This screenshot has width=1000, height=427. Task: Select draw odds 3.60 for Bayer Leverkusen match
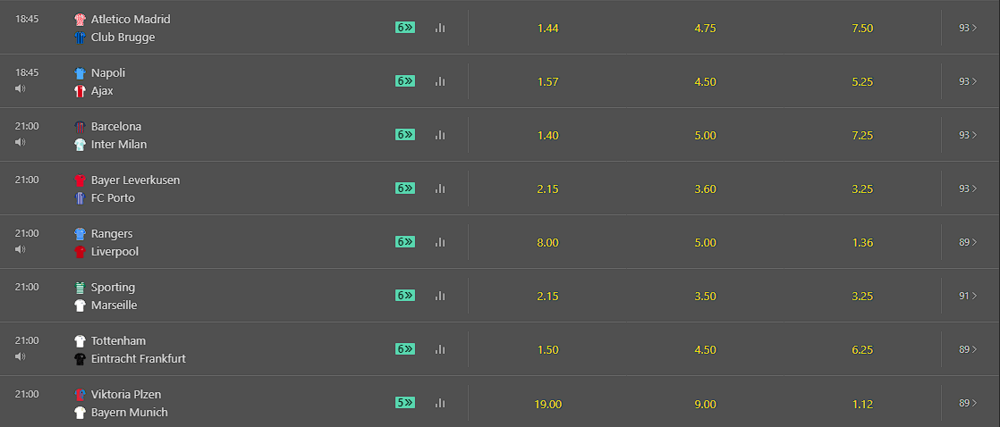[x=705, y=189]
